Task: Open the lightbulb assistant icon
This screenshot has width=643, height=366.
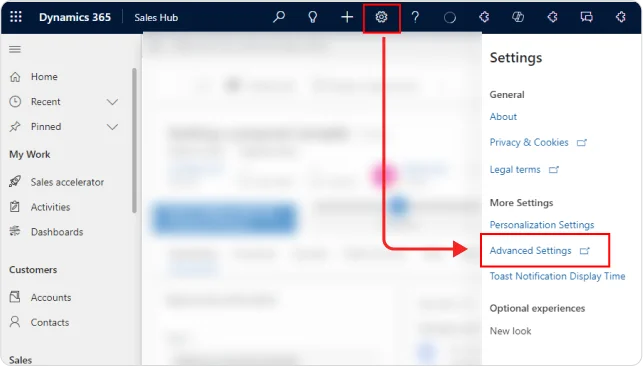Action: (312, 17)
